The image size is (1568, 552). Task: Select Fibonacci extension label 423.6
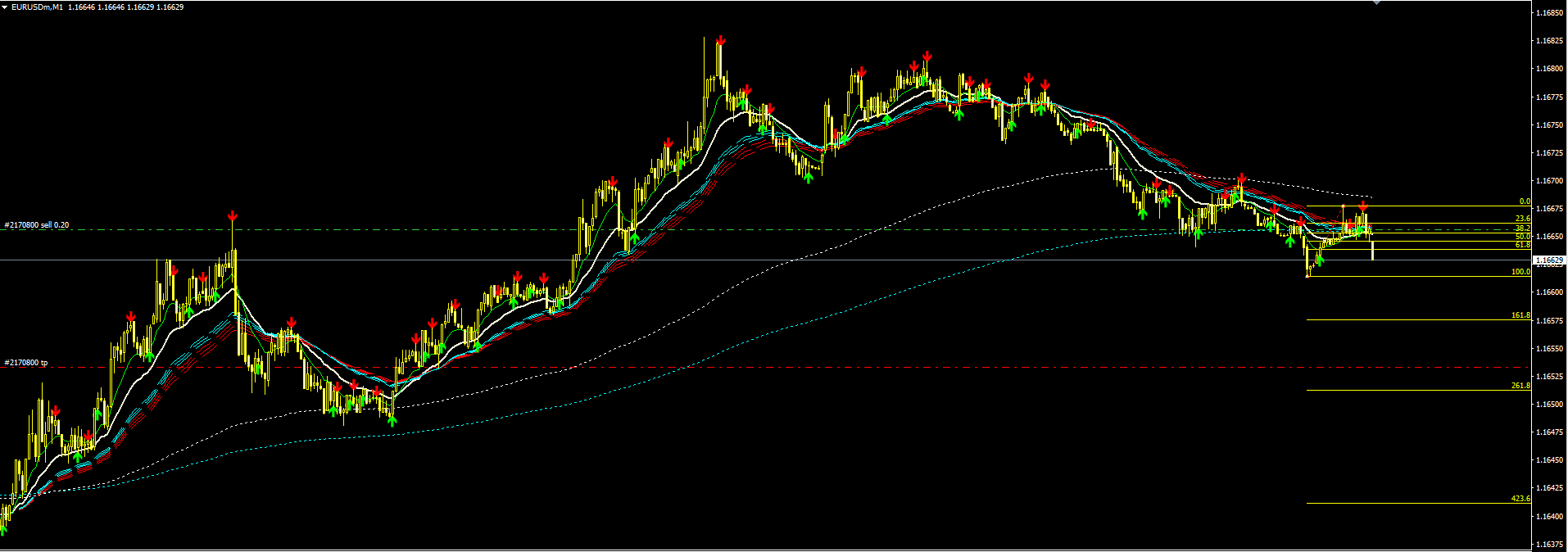[x=1521, y=499]
